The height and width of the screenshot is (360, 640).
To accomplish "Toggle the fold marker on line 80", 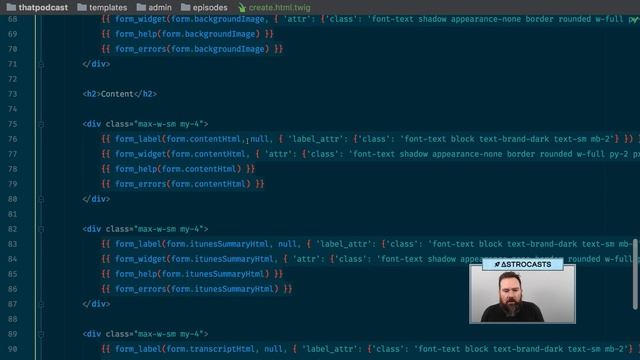I will 41,199.
